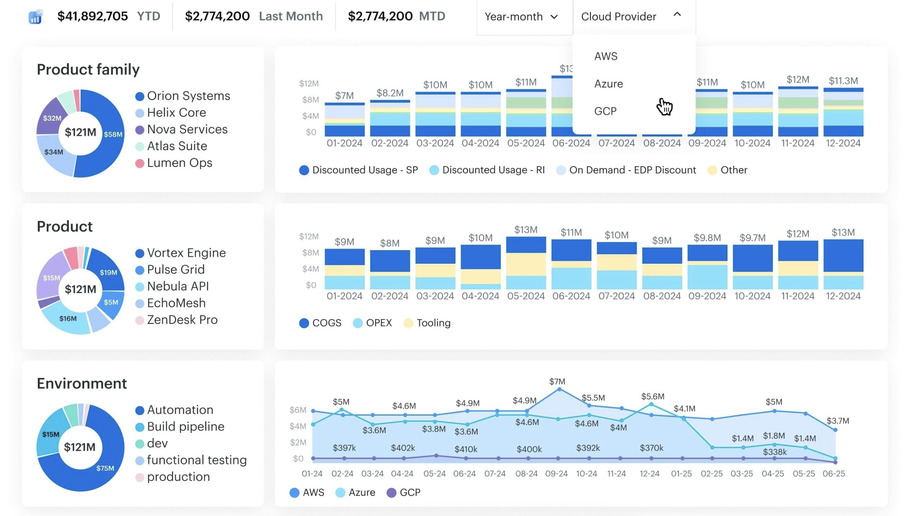Select Orion Systems in Product family legend

(188, 96)
